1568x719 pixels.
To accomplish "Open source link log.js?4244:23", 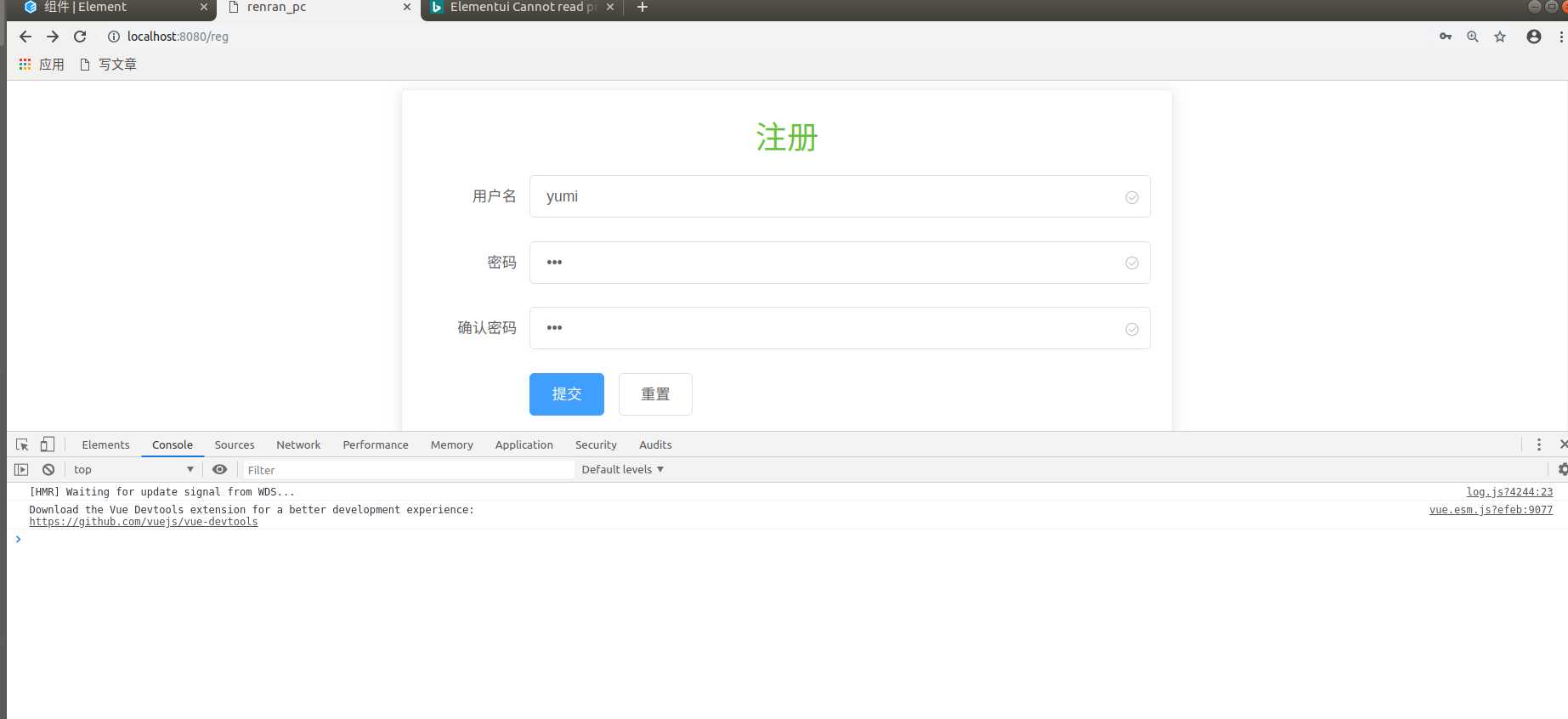I will [1509, 492].
